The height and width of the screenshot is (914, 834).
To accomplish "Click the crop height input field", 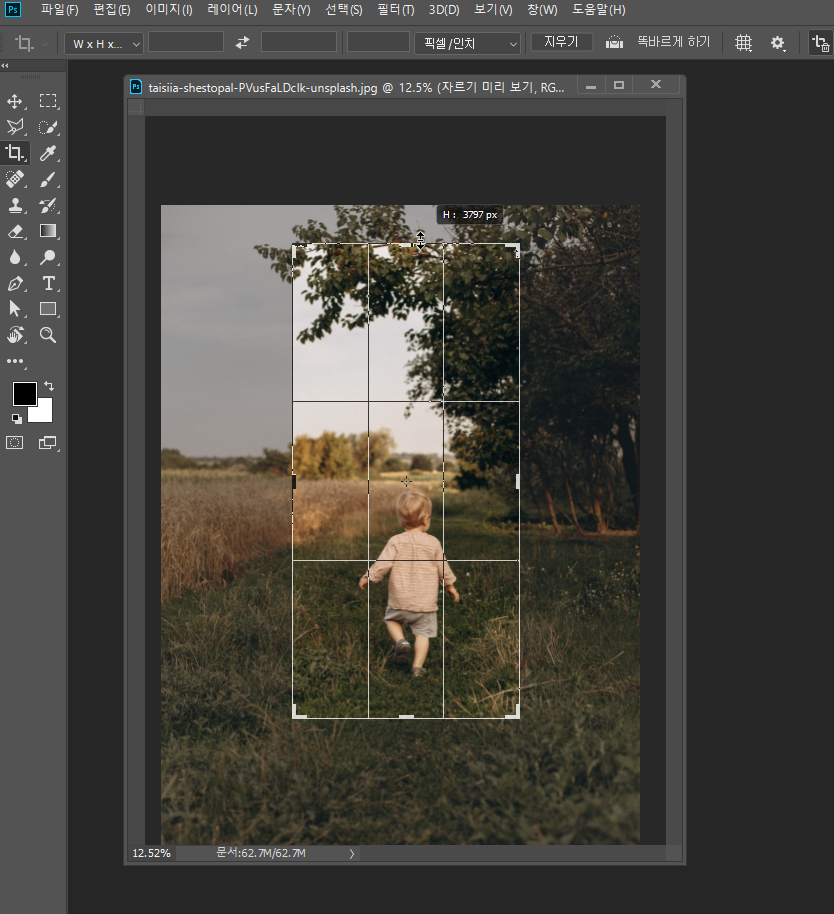I will tap(299, 43).
